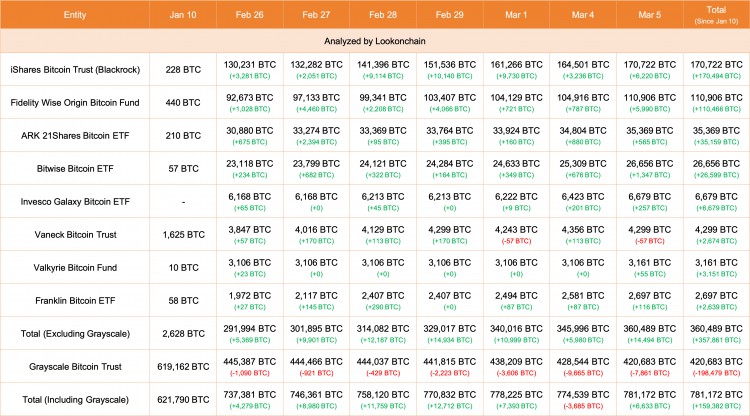Click the Feb 28 column header
Image resolution: width=750 pixels, height=416 pixels.
pyautogui.click(x=383, y=15)
